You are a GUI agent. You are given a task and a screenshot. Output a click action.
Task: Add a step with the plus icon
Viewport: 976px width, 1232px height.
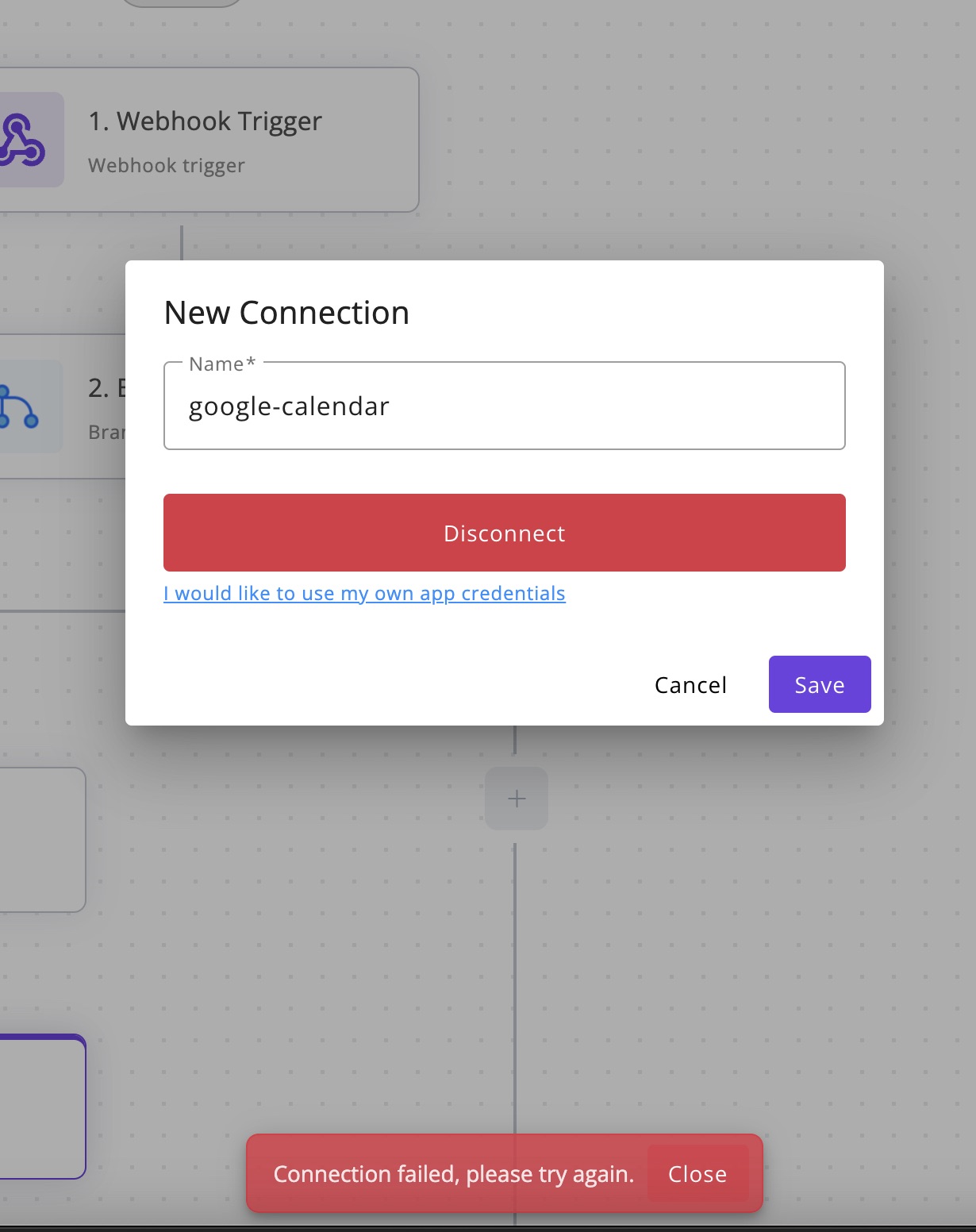pos(517,799)
